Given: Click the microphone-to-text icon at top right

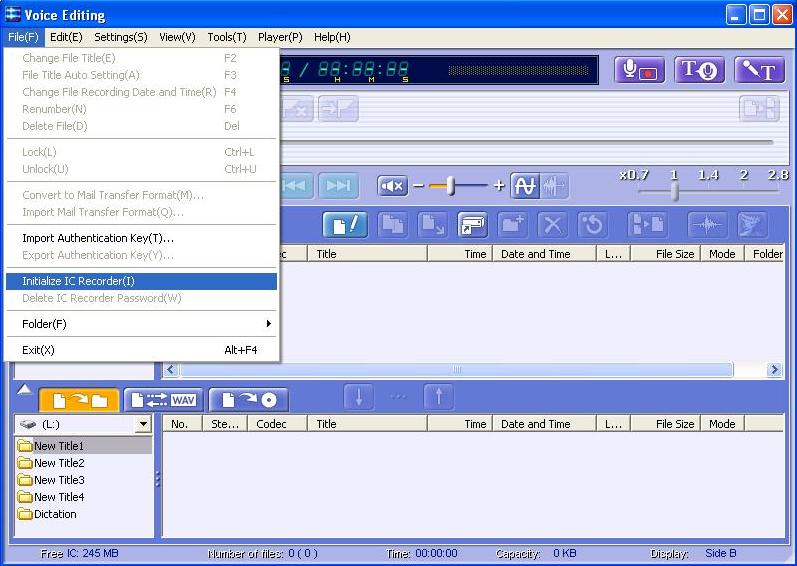Looking at the screenshot, I should (x=758, y=70).
